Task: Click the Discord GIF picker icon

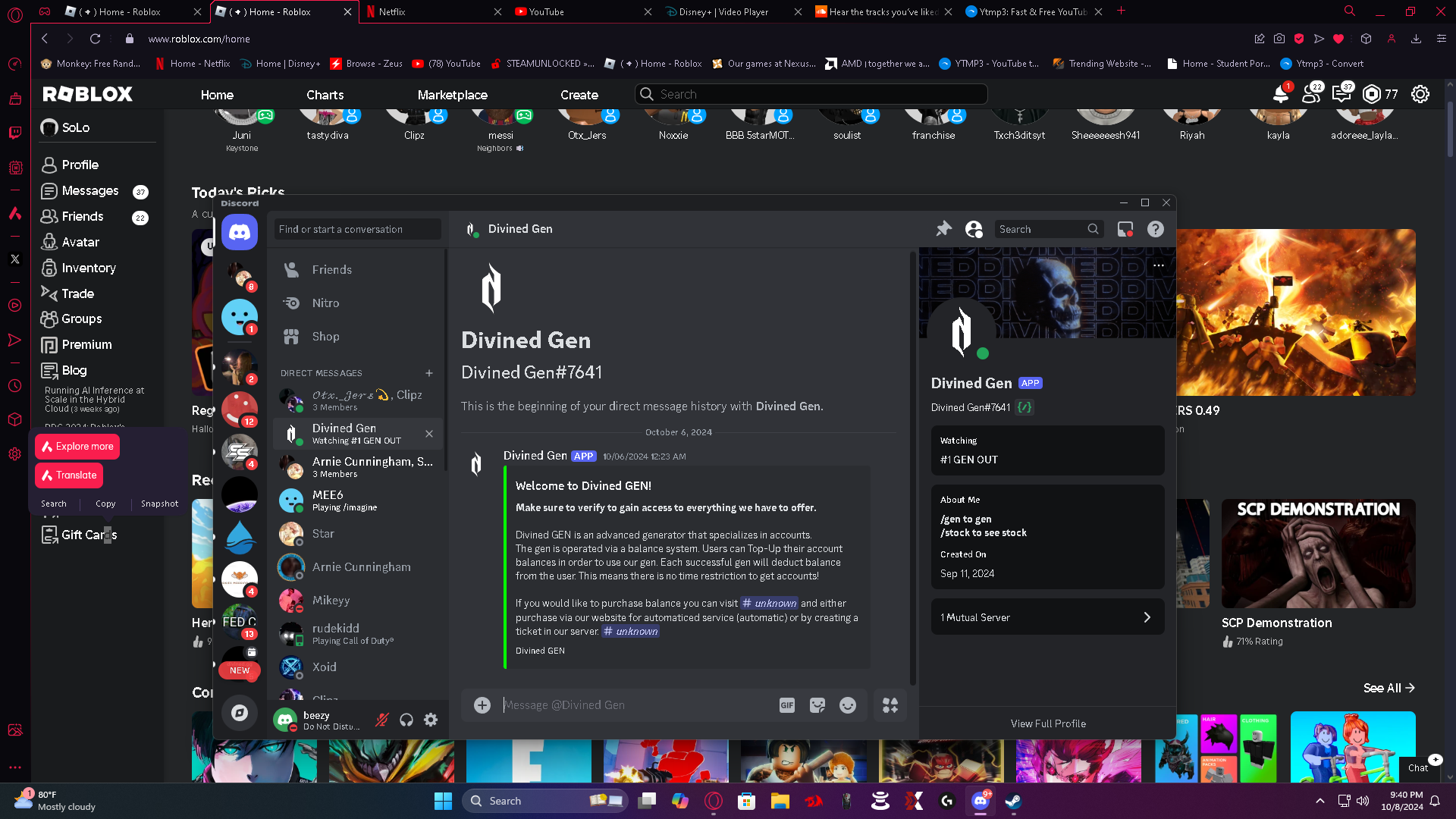Action: [x=787, y=705]
